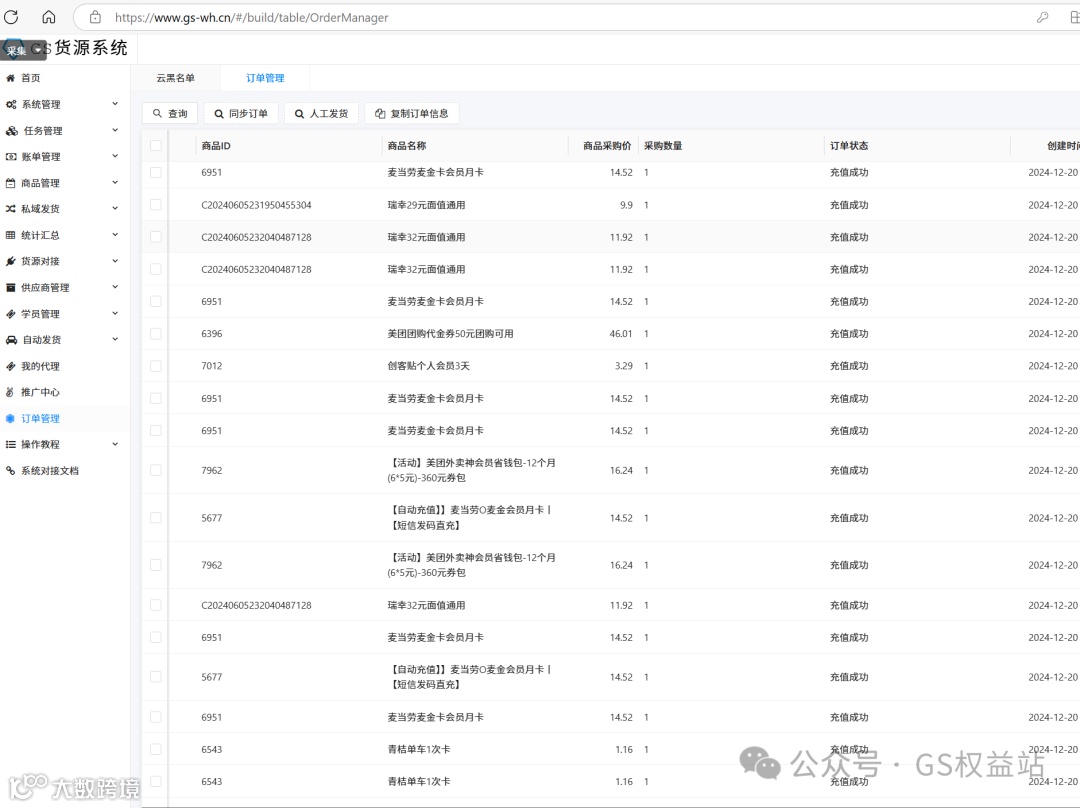
Task: Click the 订单管理 blue cube icon
Action: [10, 418]
